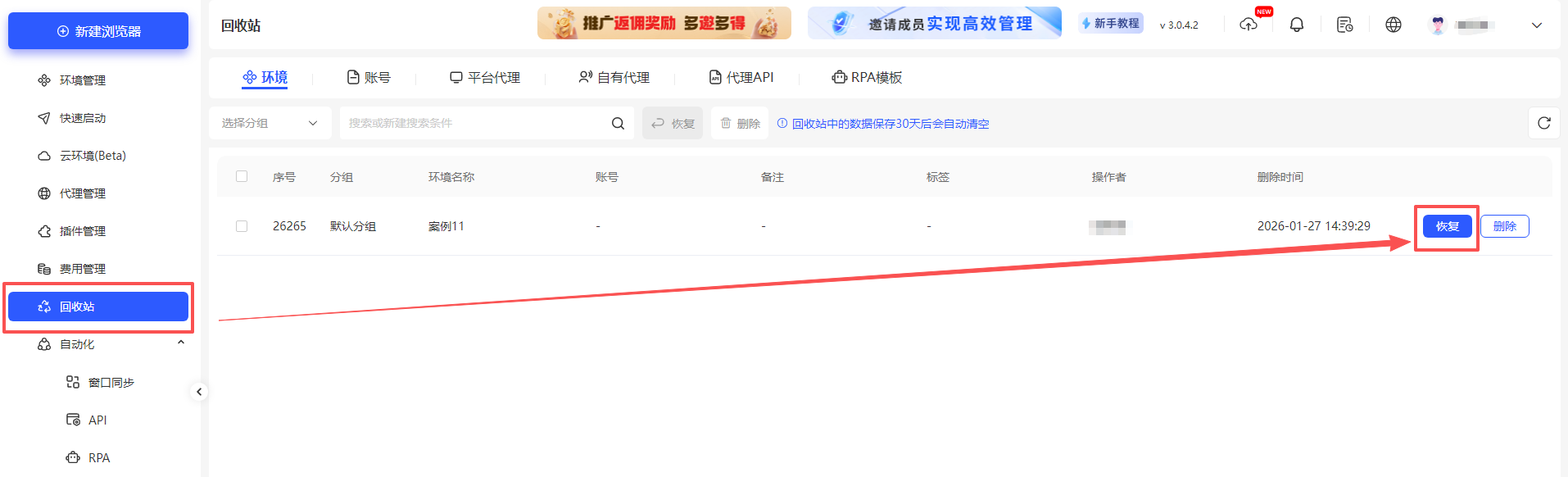Switch to the 环境 tab
This screenshot has height=477, width=1568.
point(265,77)
